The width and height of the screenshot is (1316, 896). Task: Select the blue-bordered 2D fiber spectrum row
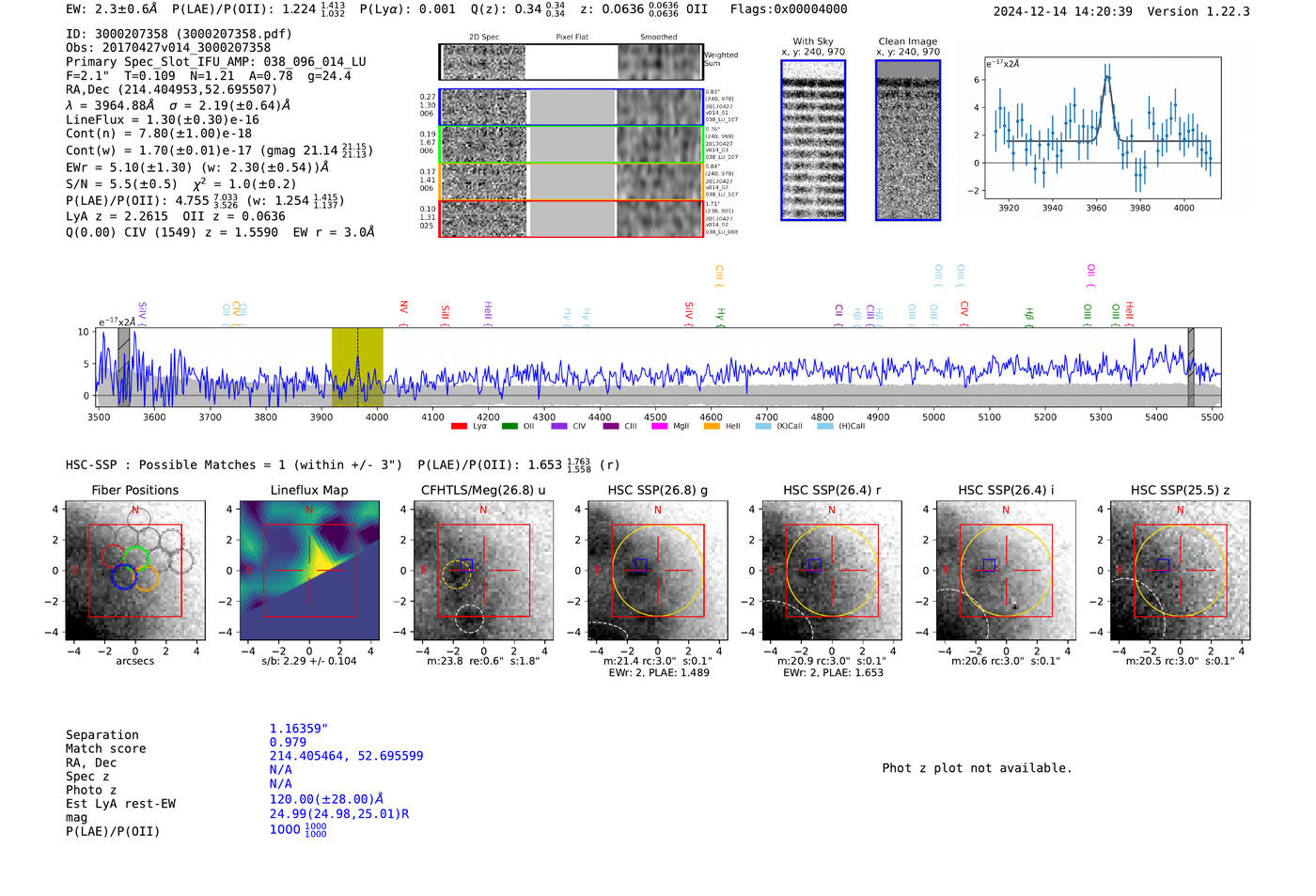tap(572, 107)
